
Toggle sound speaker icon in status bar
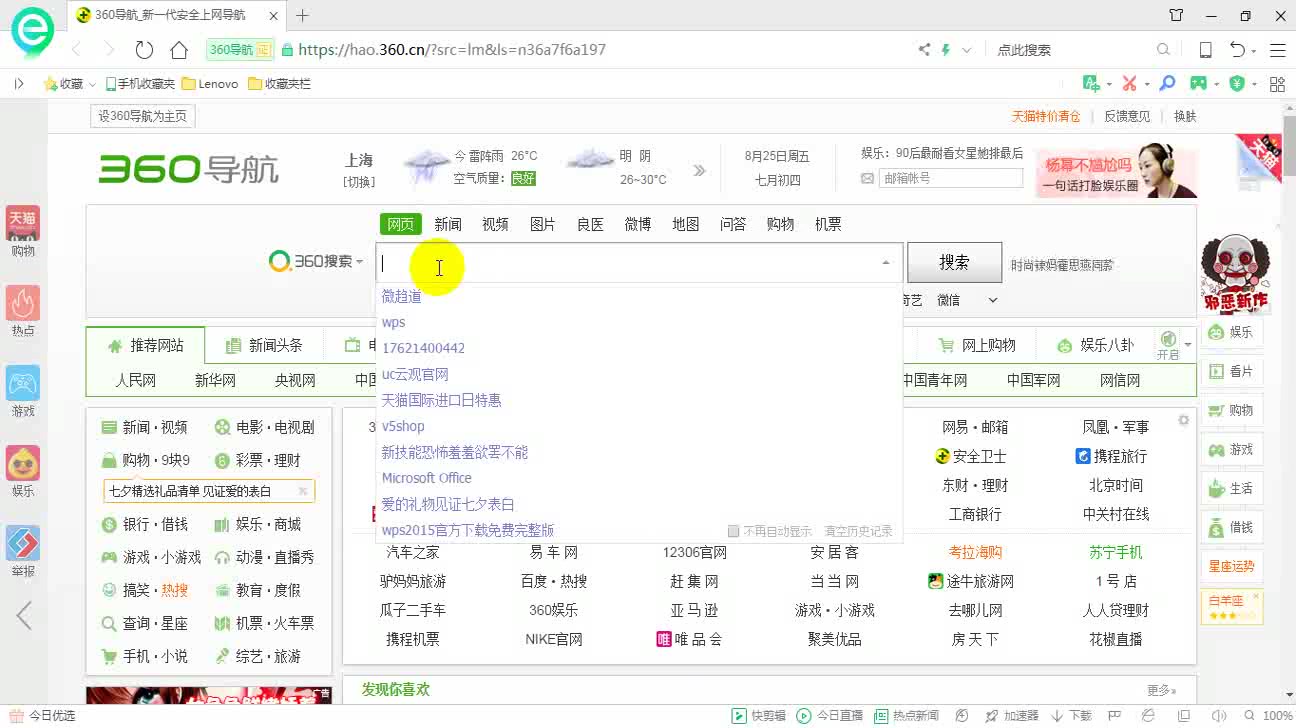click(x=1218, y=716)
